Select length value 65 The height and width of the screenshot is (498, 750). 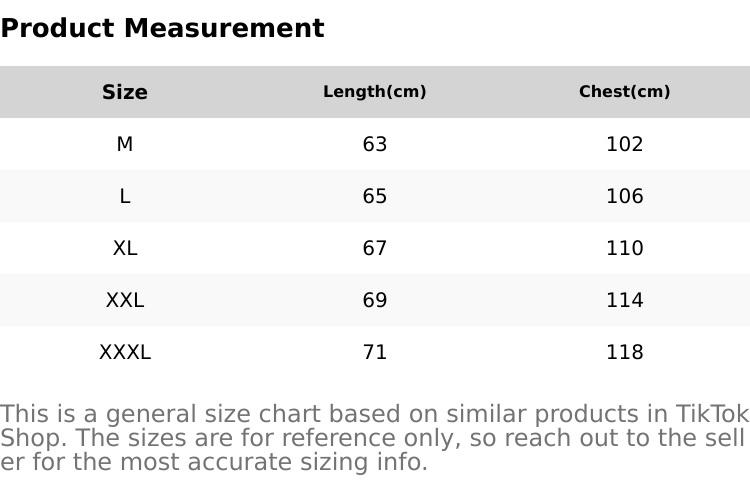[375, 196]
